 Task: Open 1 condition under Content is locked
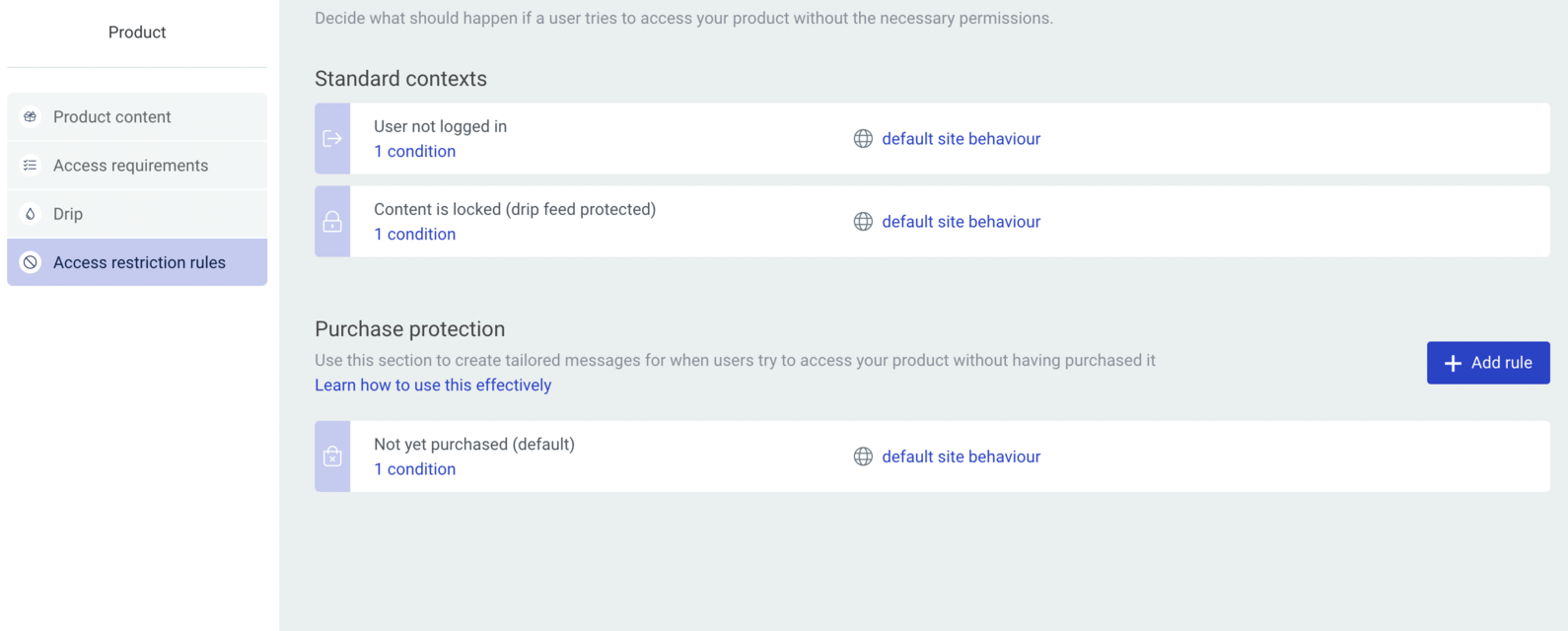coord(415,235)
